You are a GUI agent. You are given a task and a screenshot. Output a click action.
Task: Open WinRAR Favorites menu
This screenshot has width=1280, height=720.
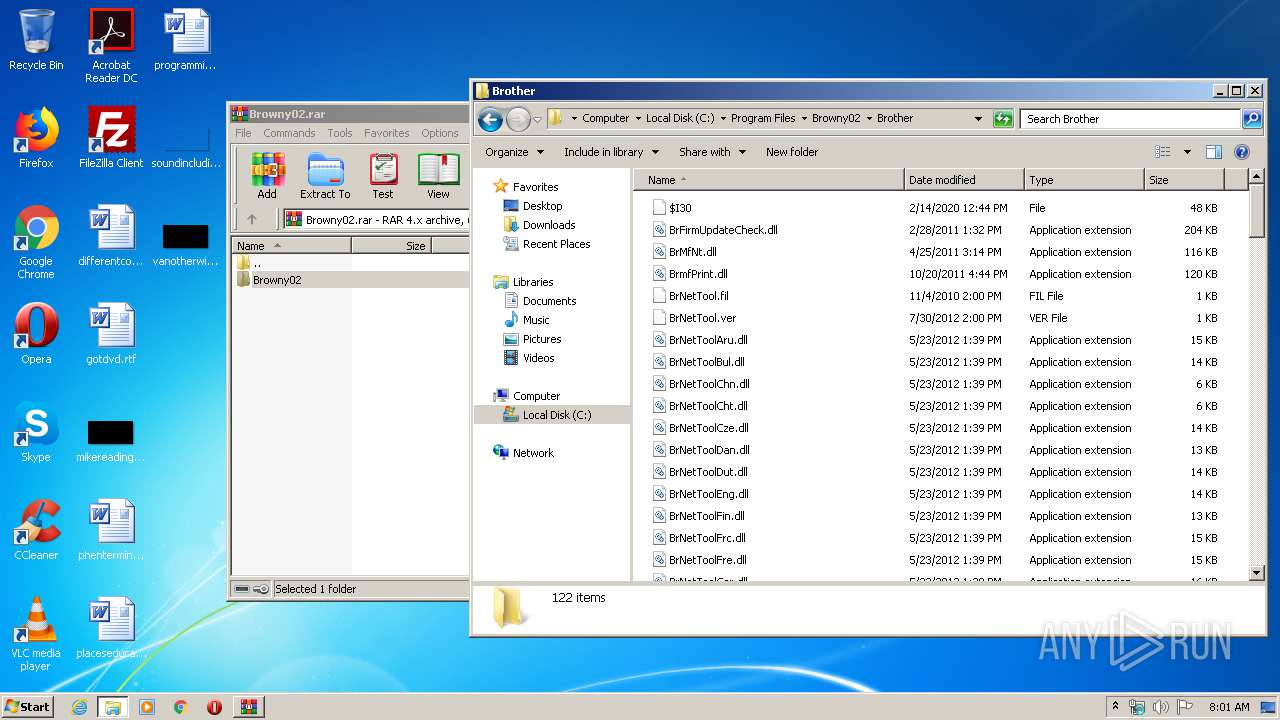387,133
